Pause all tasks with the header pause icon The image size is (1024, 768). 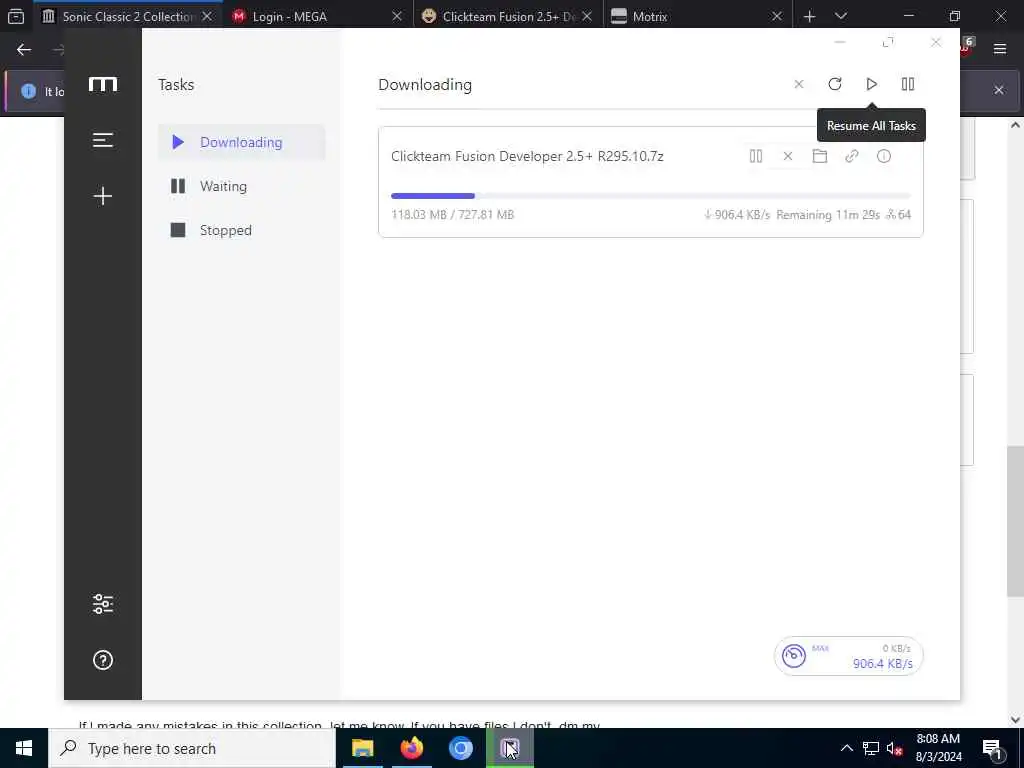(908, 84)
